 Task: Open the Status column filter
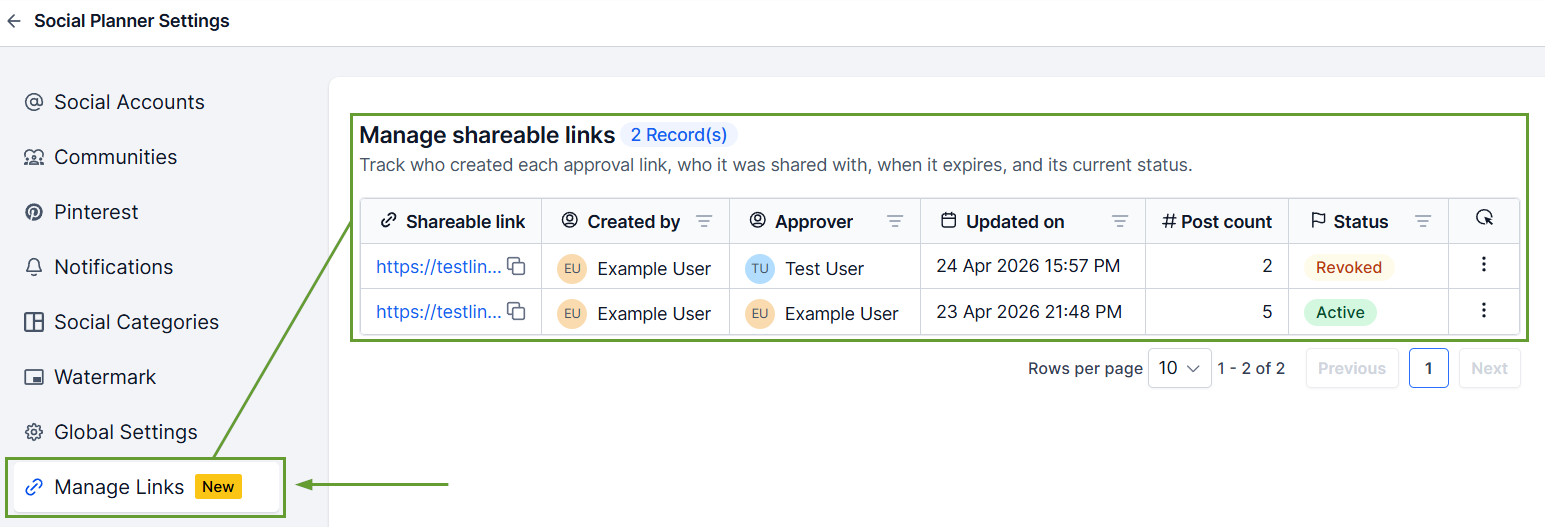[1423, 222]
